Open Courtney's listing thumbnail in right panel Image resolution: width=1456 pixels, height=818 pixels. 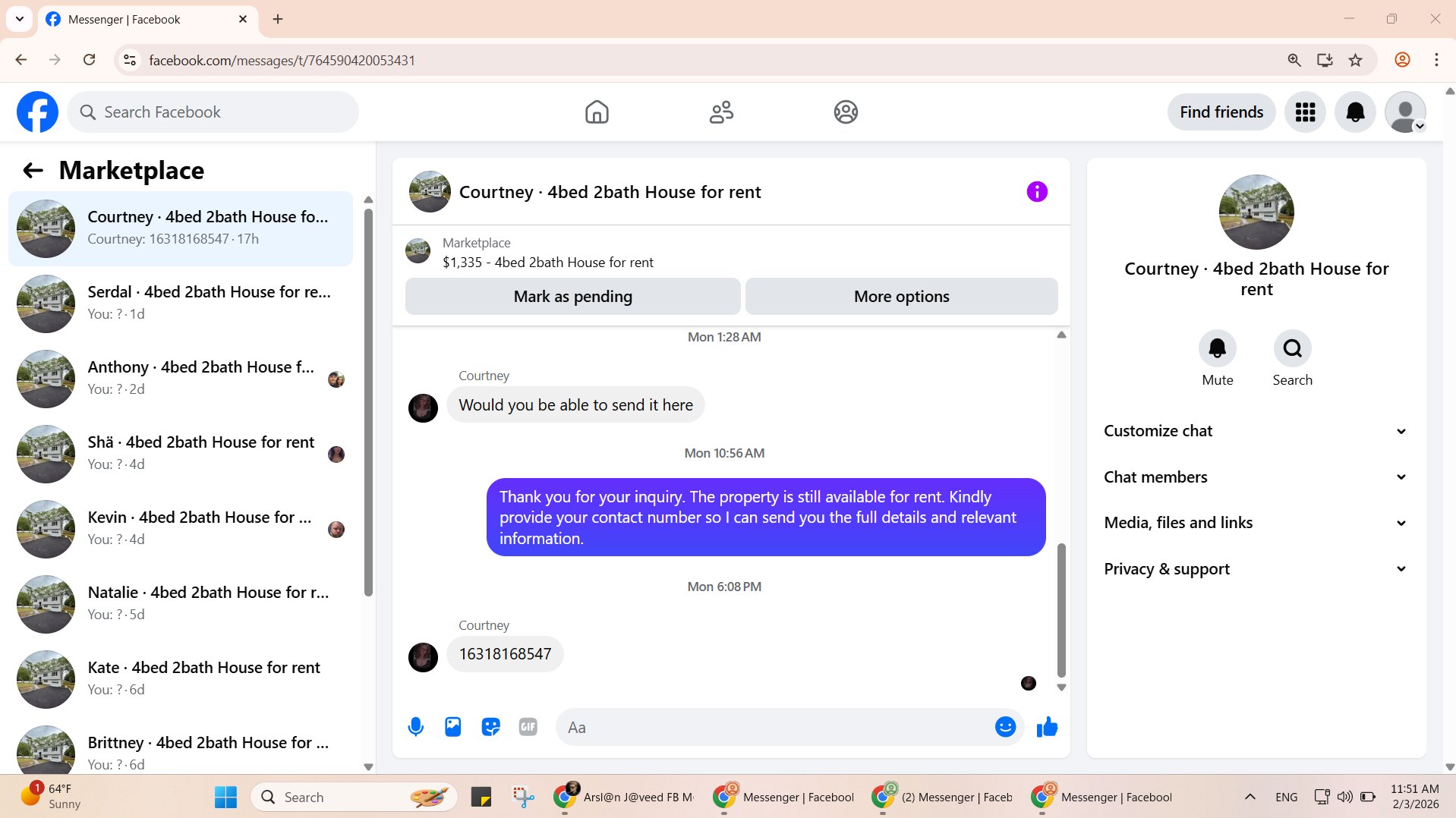pos(1256,212)
